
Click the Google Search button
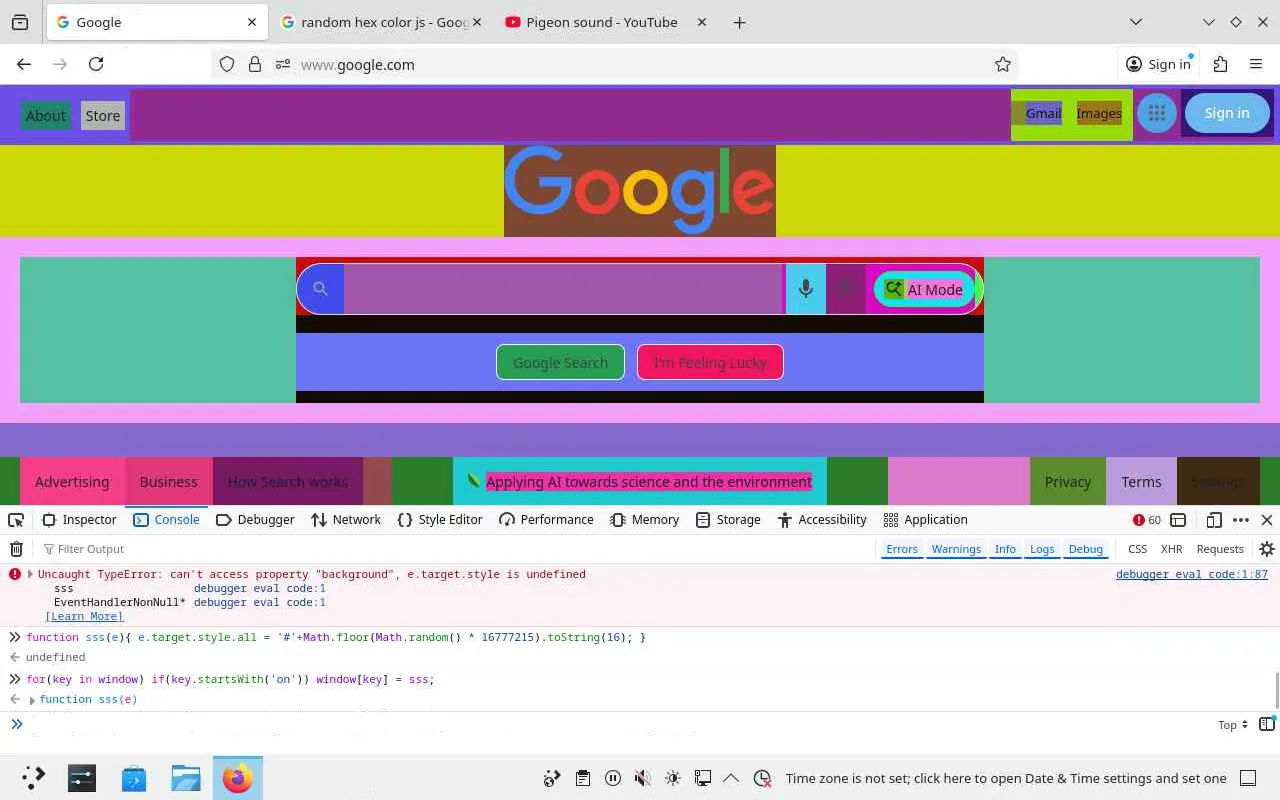pos(560,362)
